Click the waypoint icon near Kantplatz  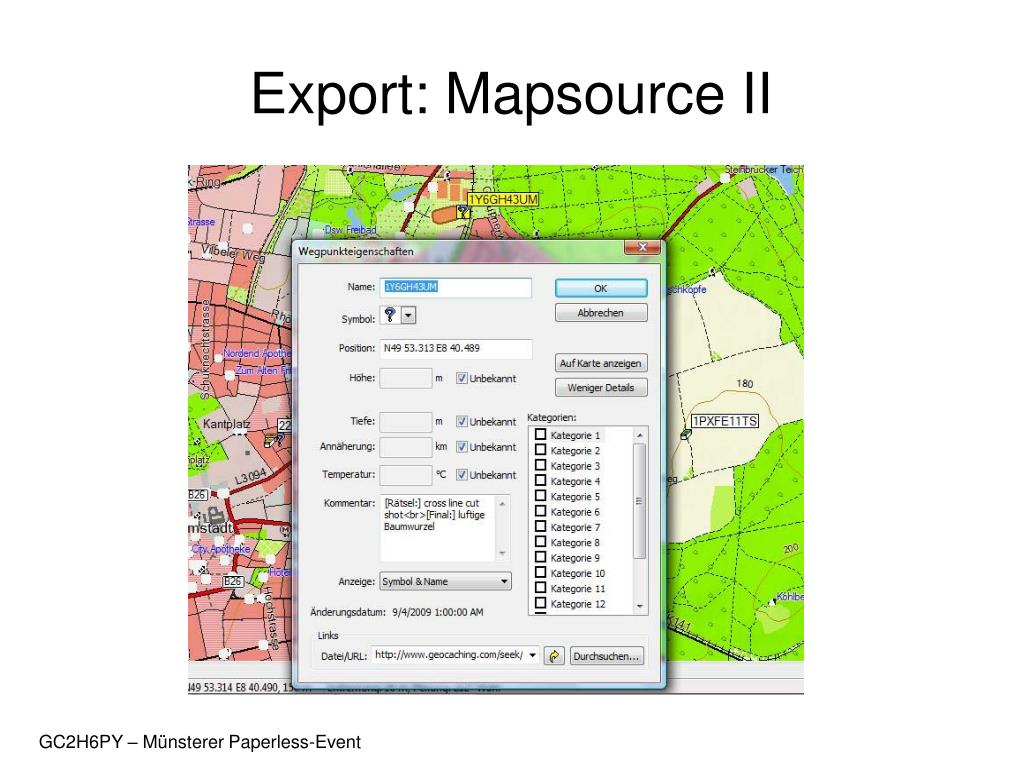click(268, 437)
